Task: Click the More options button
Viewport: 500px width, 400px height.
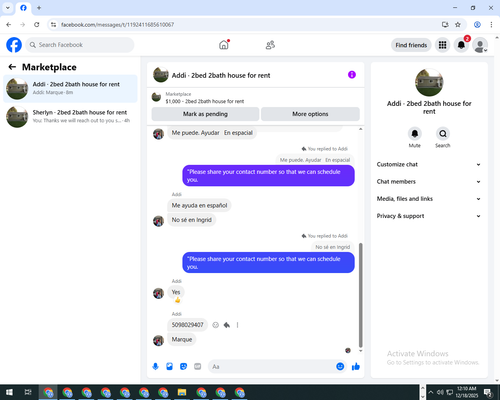Action: [x=310, y=114]
